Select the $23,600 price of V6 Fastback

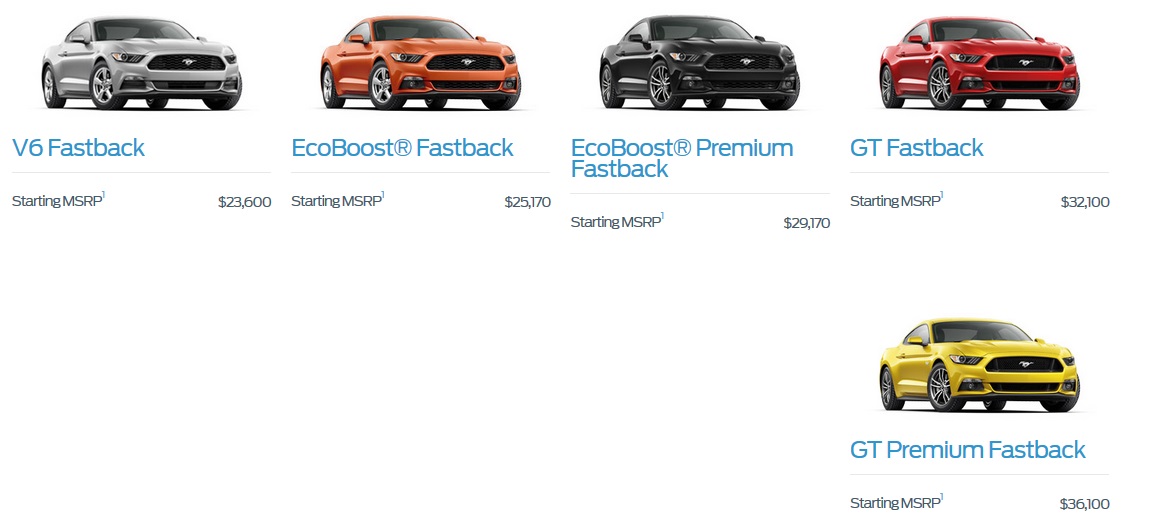point(245,202)
